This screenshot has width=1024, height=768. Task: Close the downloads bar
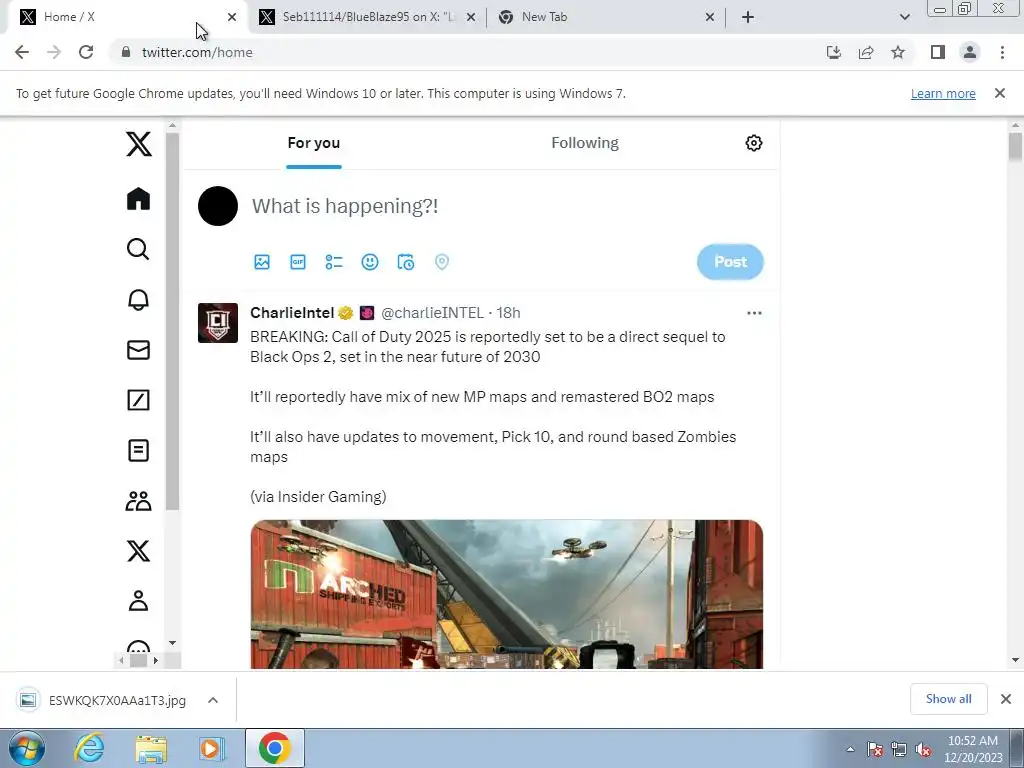pos(1006,699)
